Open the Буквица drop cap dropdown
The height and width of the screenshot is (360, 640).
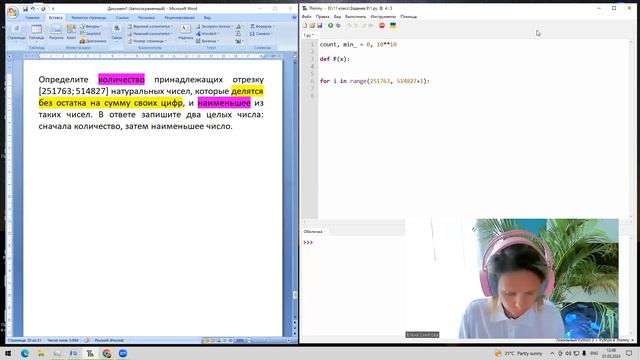(208, 41)
